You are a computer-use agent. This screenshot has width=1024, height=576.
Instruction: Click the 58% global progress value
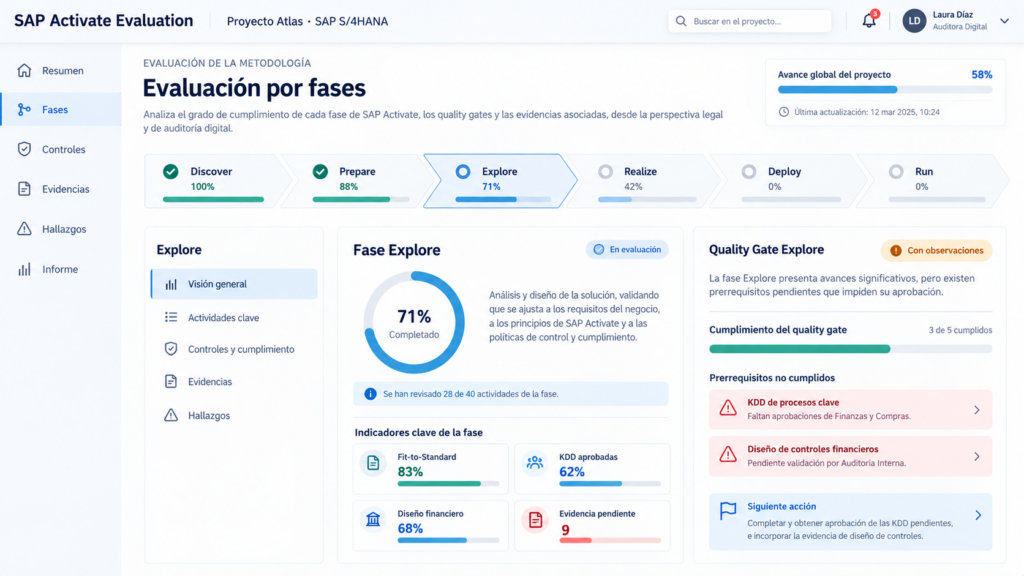point(982,74)
